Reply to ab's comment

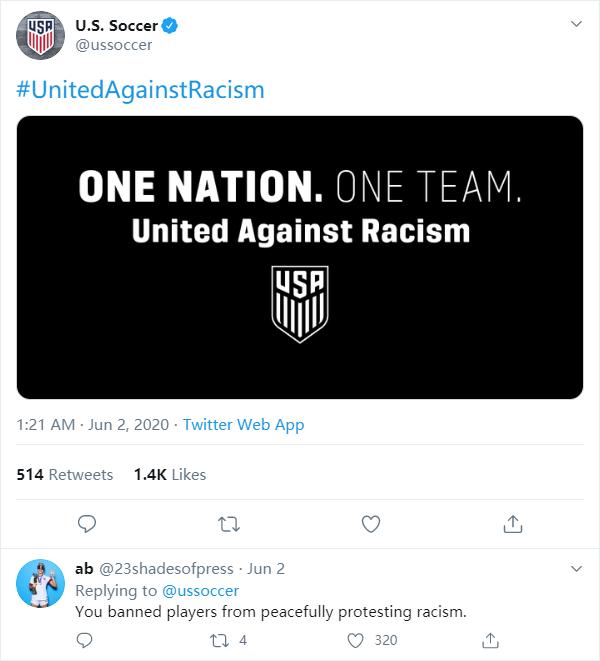[87, 640]
